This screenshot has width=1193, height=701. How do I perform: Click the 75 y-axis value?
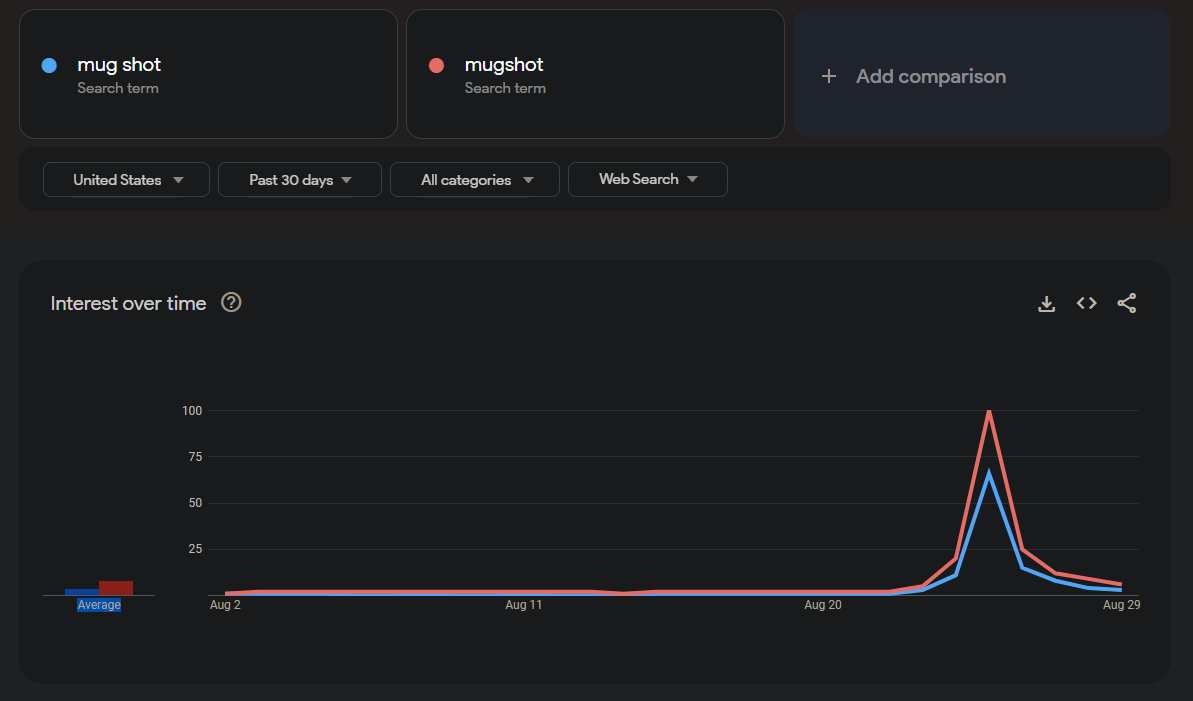[x=196, y=457]
